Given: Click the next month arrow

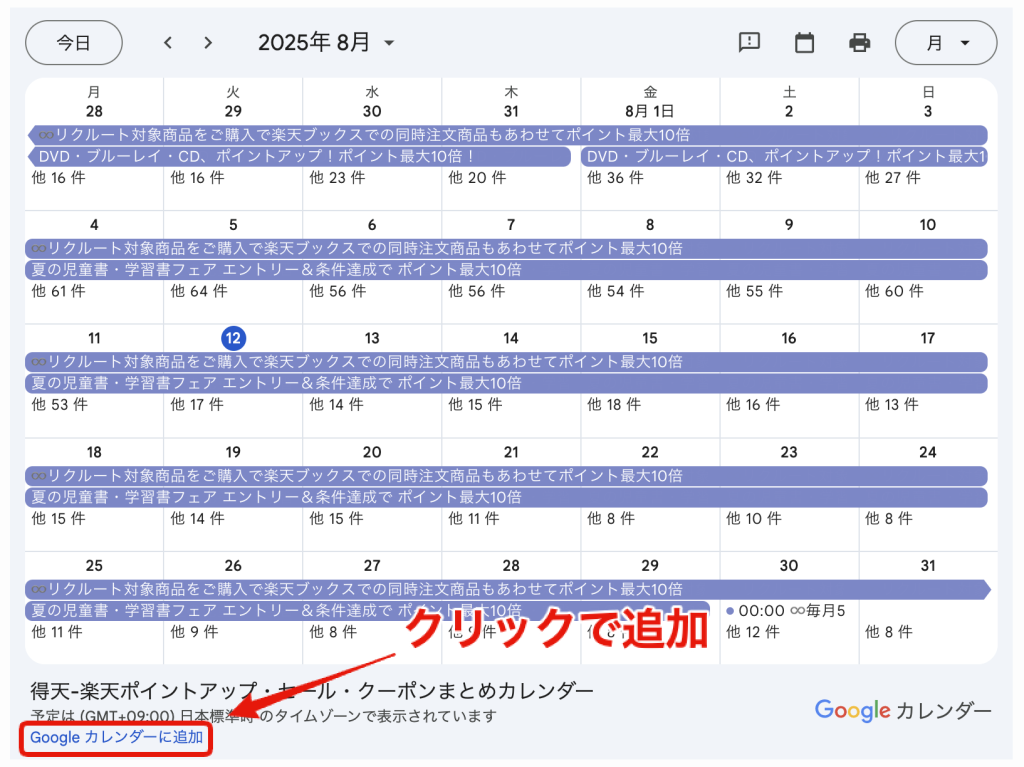Looking at the screenshot, I should tap(208, 42).
